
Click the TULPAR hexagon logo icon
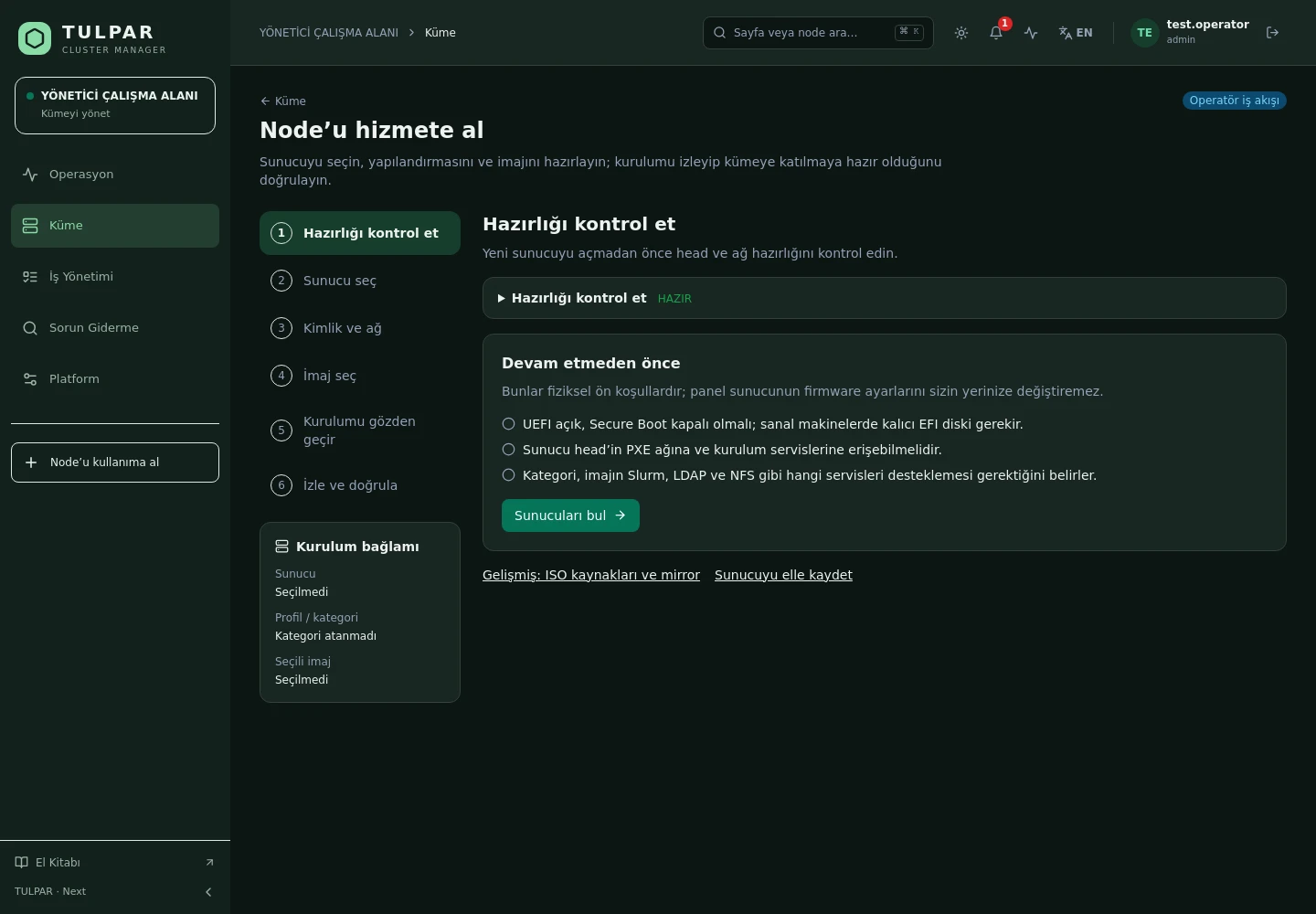(35, 38)
